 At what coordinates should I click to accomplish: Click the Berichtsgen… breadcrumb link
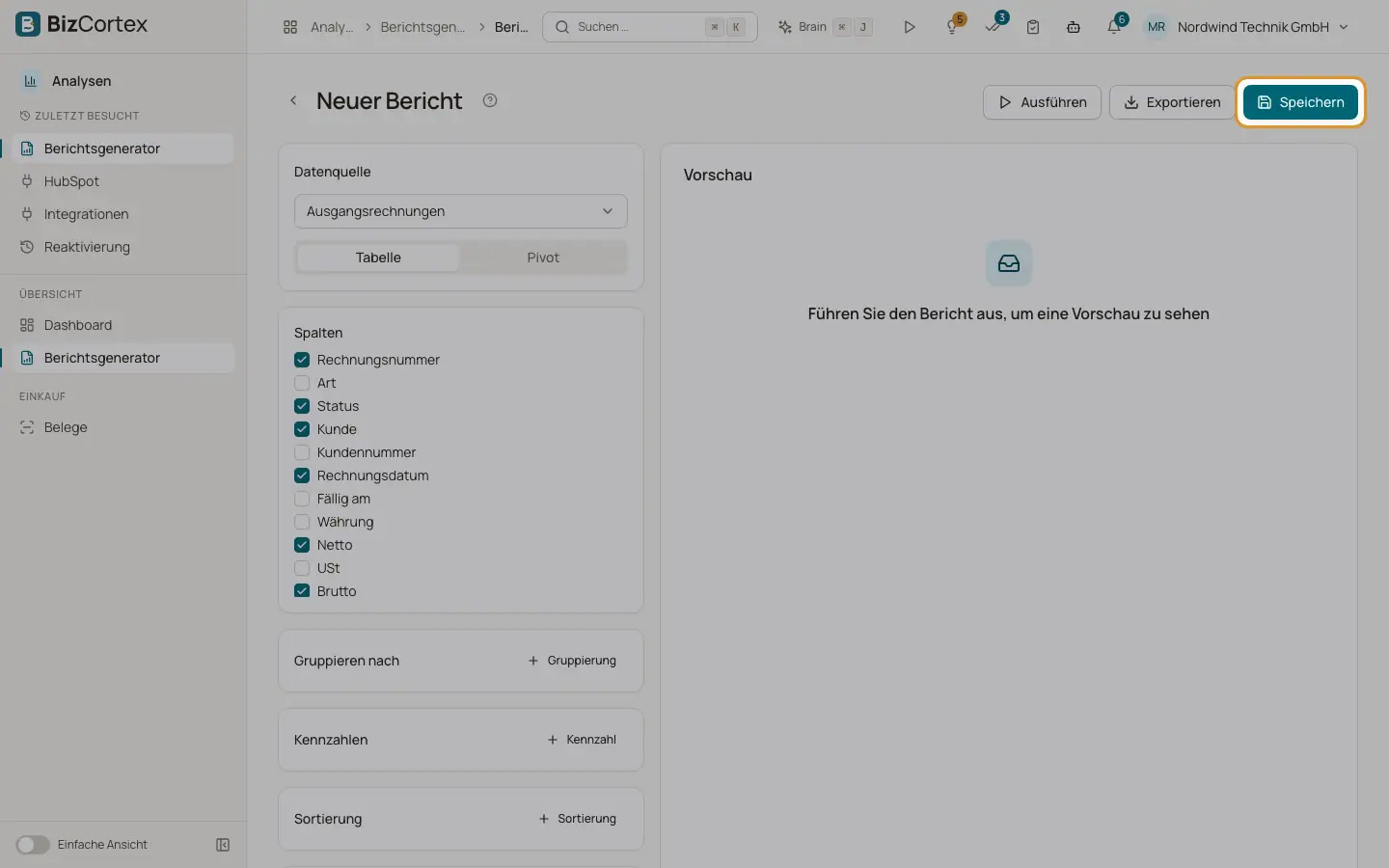422,27
